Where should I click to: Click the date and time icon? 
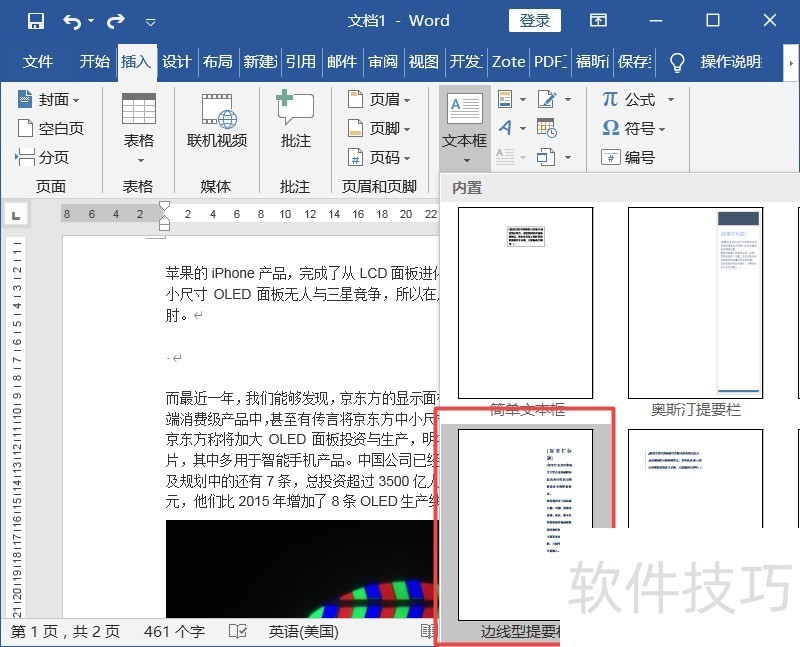[546, 128]
